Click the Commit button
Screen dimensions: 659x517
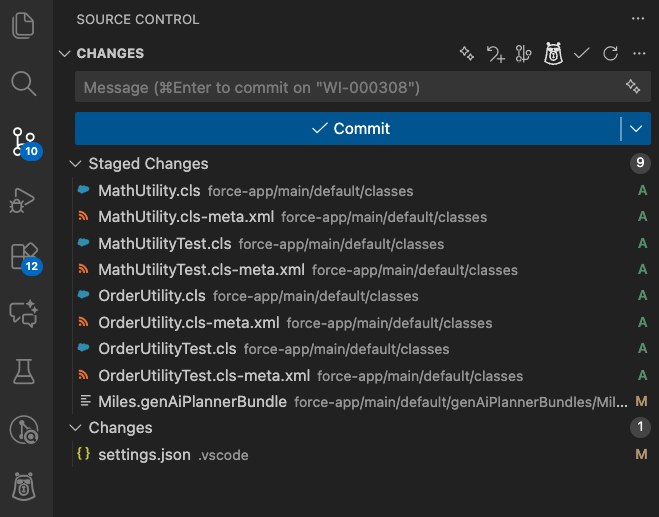[x=348, y=129]
